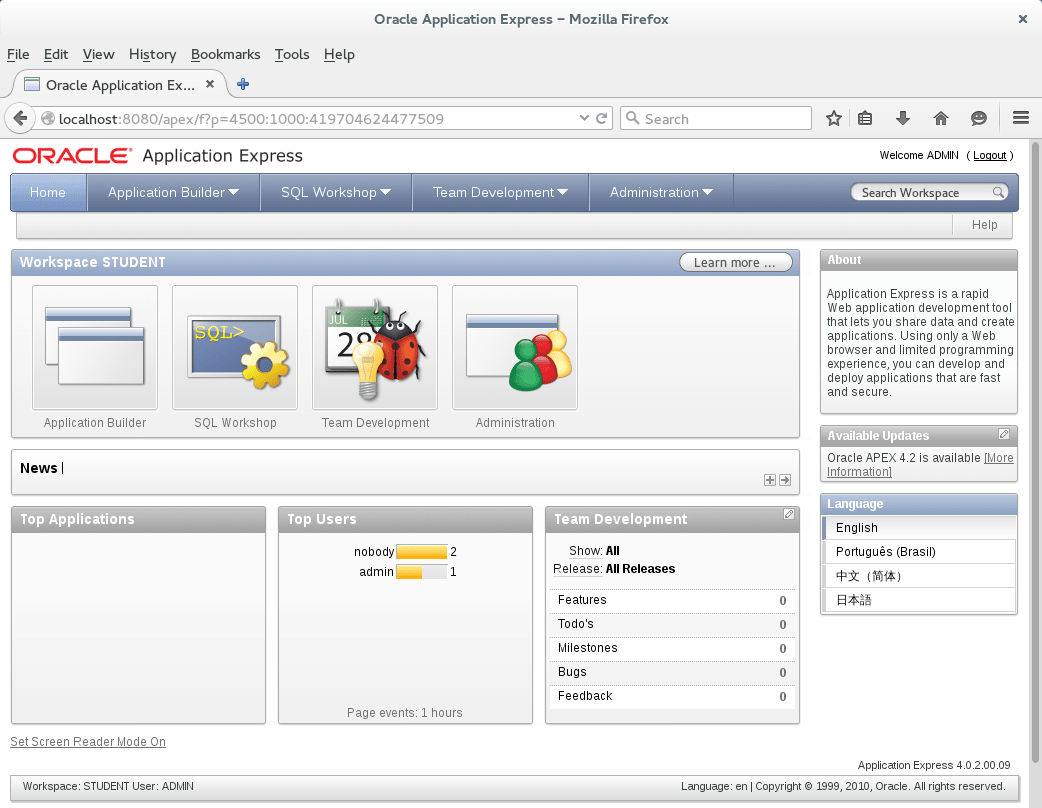Viewport: 1042px width, 808px height.
Task: Select the Home navigation tab
Action: point(48,192)
